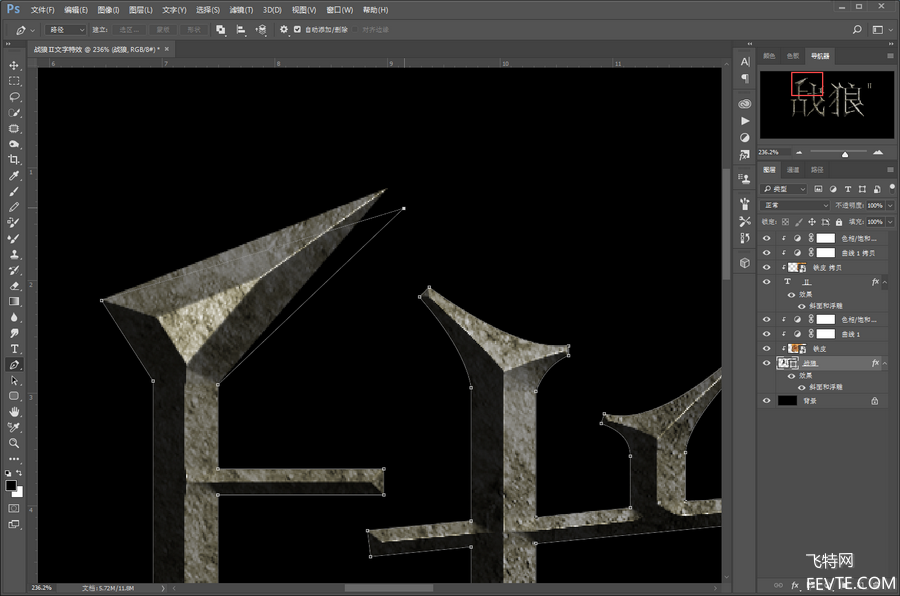Open path arrangement icon in options bar

point(261,30)
